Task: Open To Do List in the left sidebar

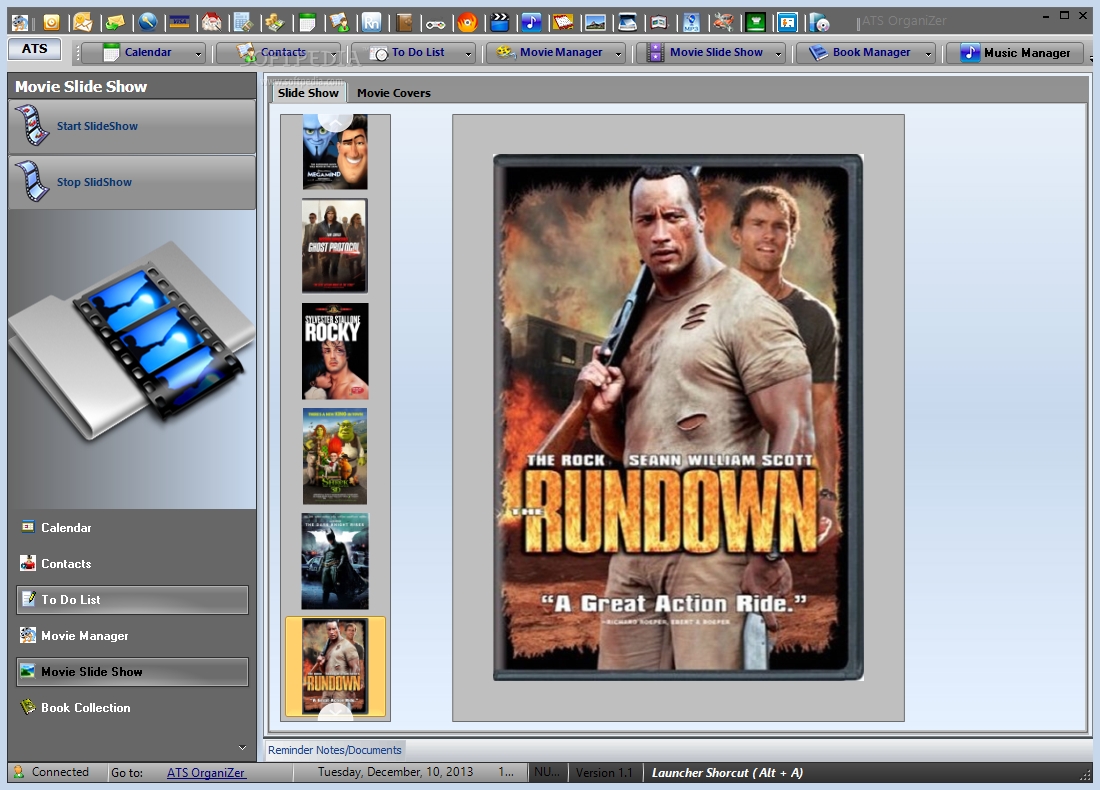Action: 132,600
